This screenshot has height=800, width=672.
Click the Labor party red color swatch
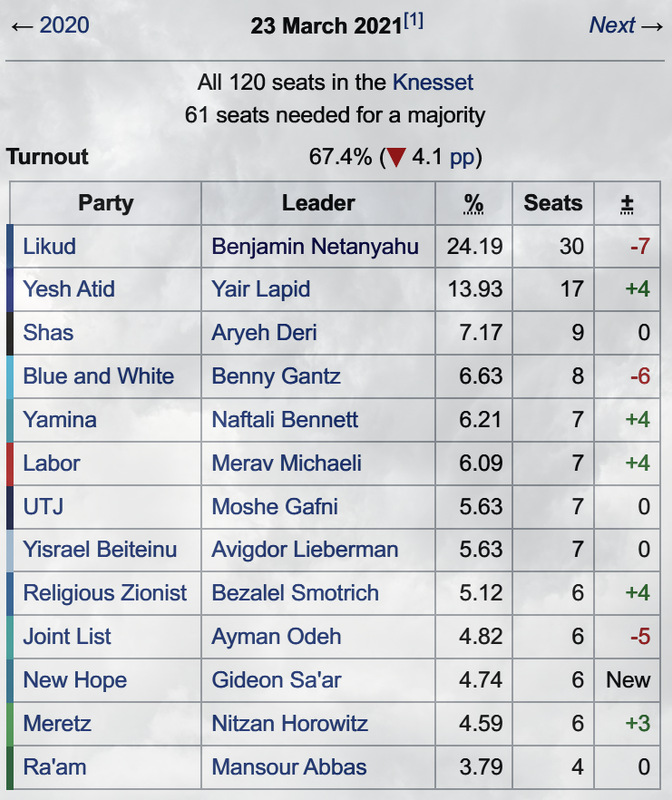pyautogui.click(x=10, y=464)
